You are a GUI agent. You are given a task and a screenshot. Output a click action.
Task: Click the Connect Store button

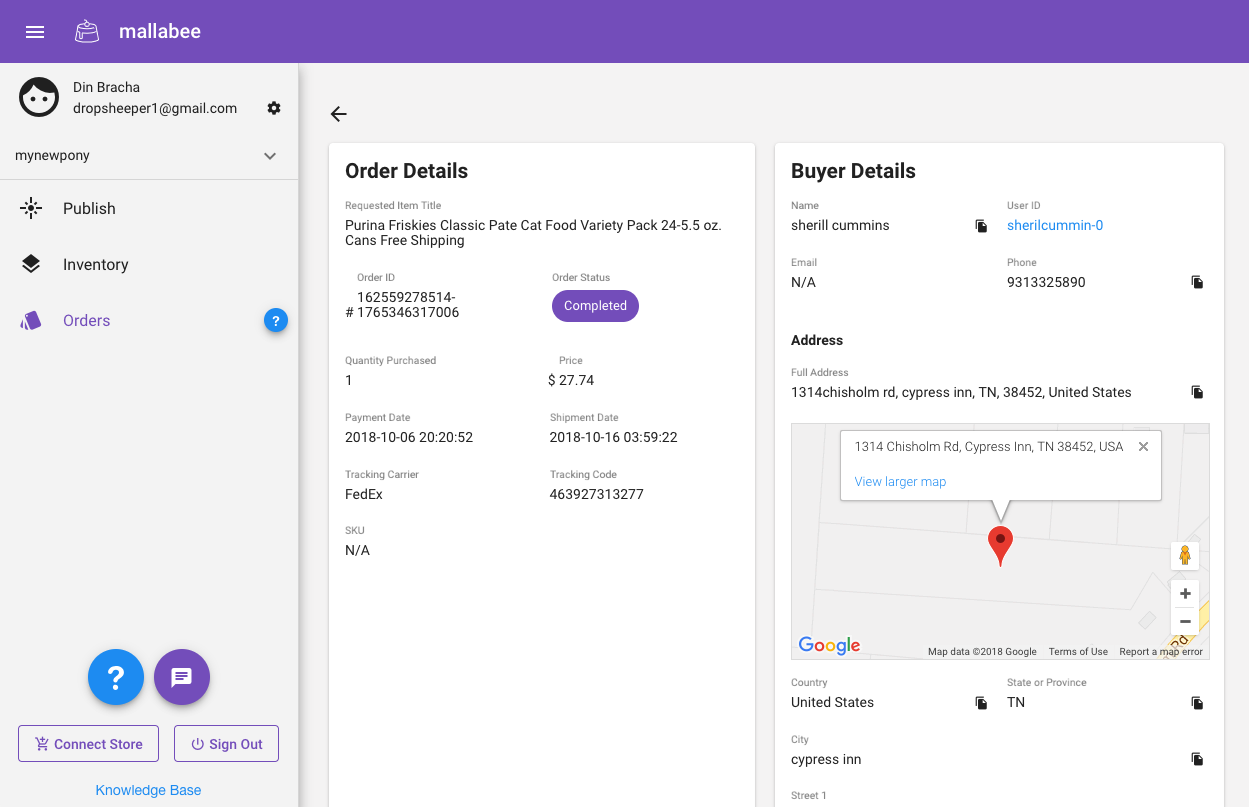[x=88, y=744]
